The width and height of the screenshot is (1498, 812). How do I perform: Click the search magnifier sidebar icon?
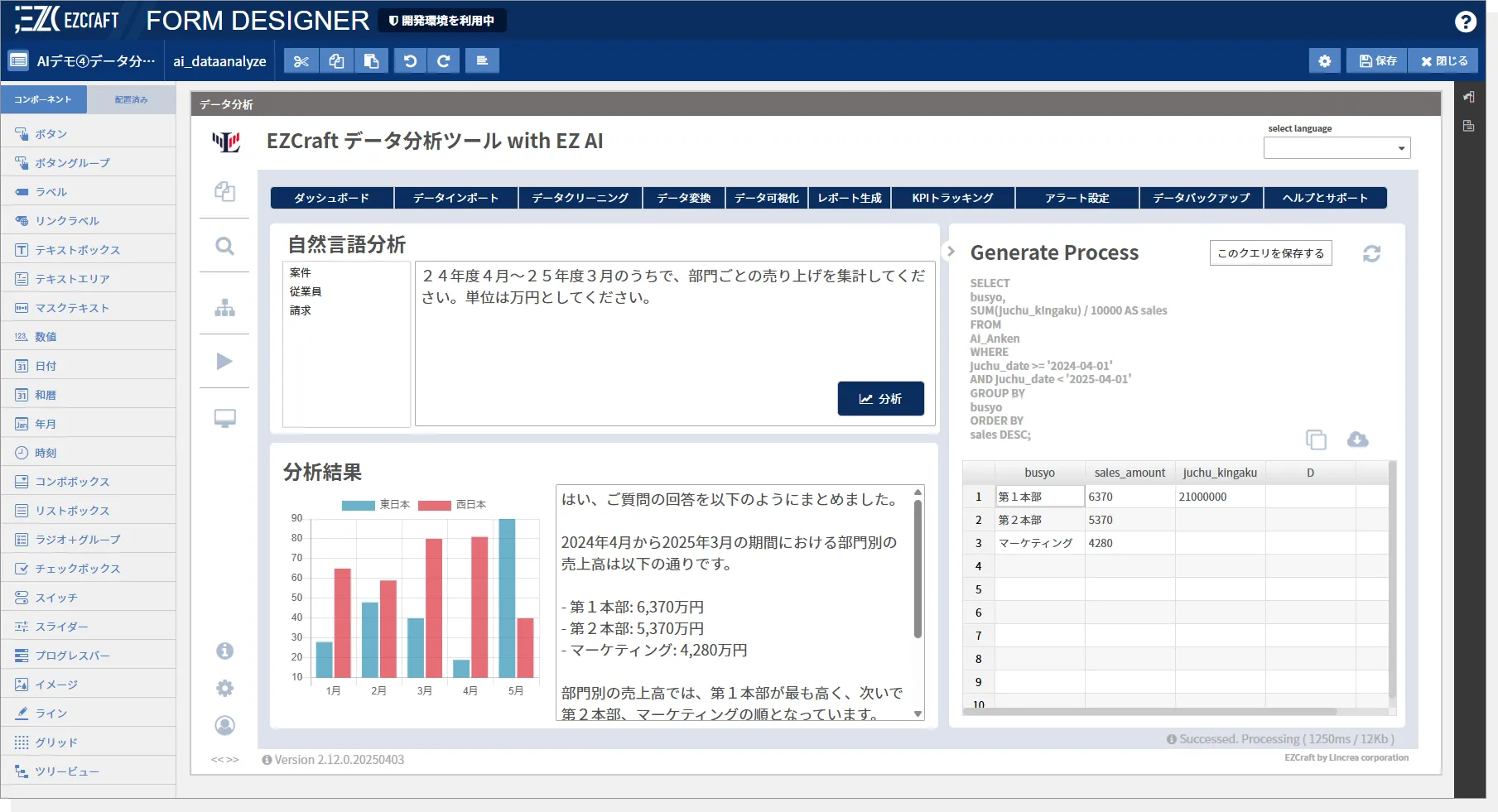(224, 246)
